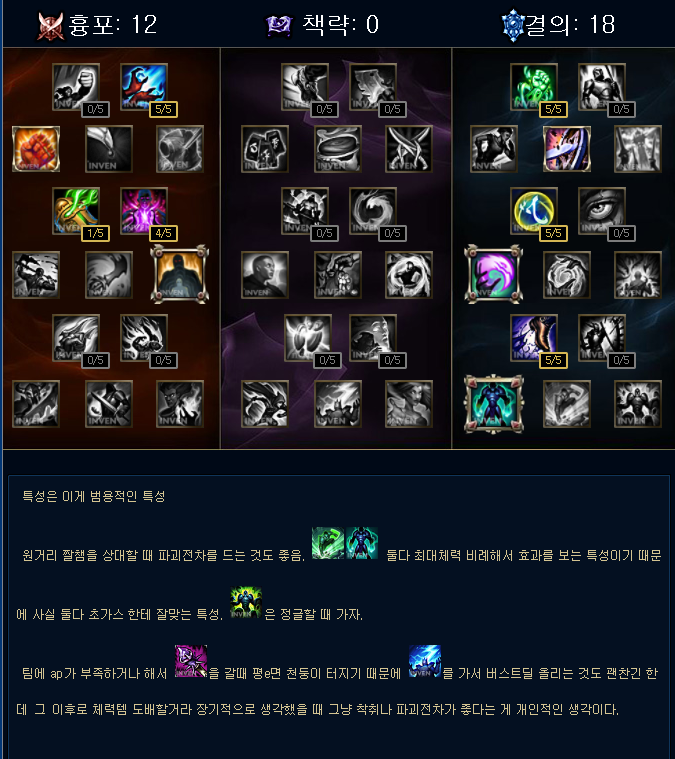Click the crossed-swords icon beside 흉포: 12
Image resolution: width=675 pixels, height=759 pixels.
tap(51, 25)
